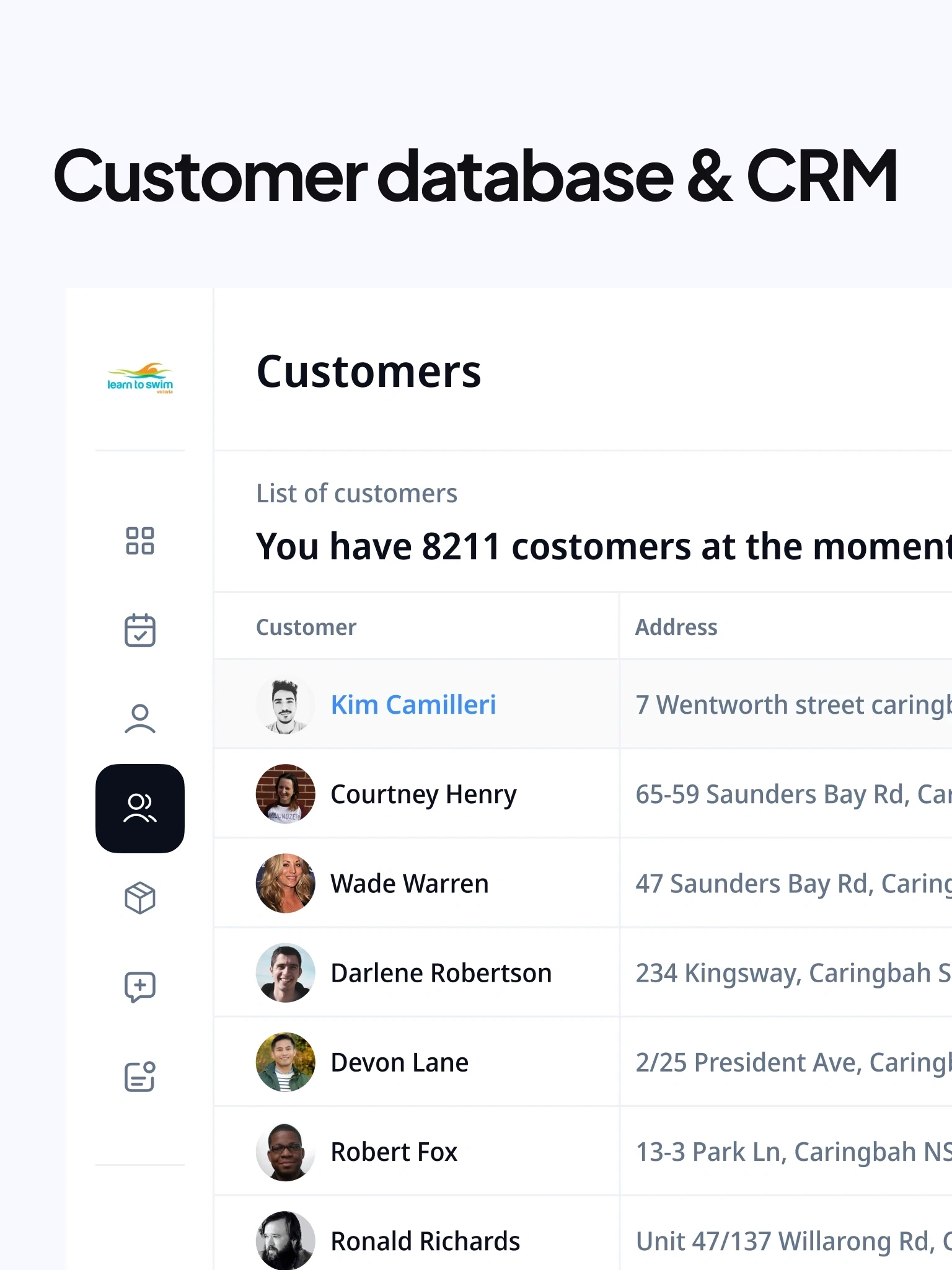Select the highlighted customers group icon

140,809
